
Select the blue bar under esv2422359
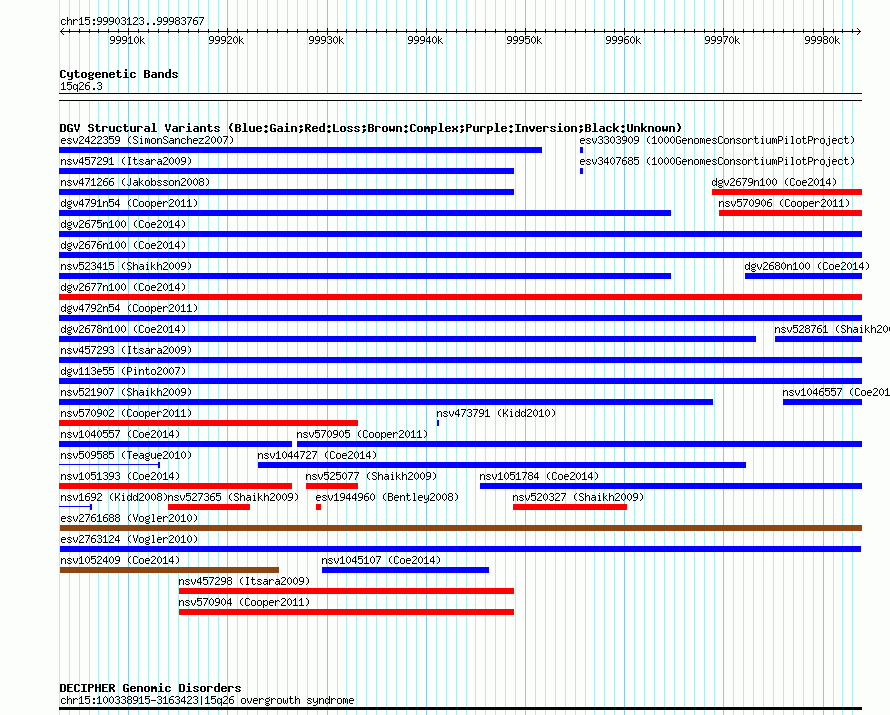pyautogui.click(x=300, y=150)
